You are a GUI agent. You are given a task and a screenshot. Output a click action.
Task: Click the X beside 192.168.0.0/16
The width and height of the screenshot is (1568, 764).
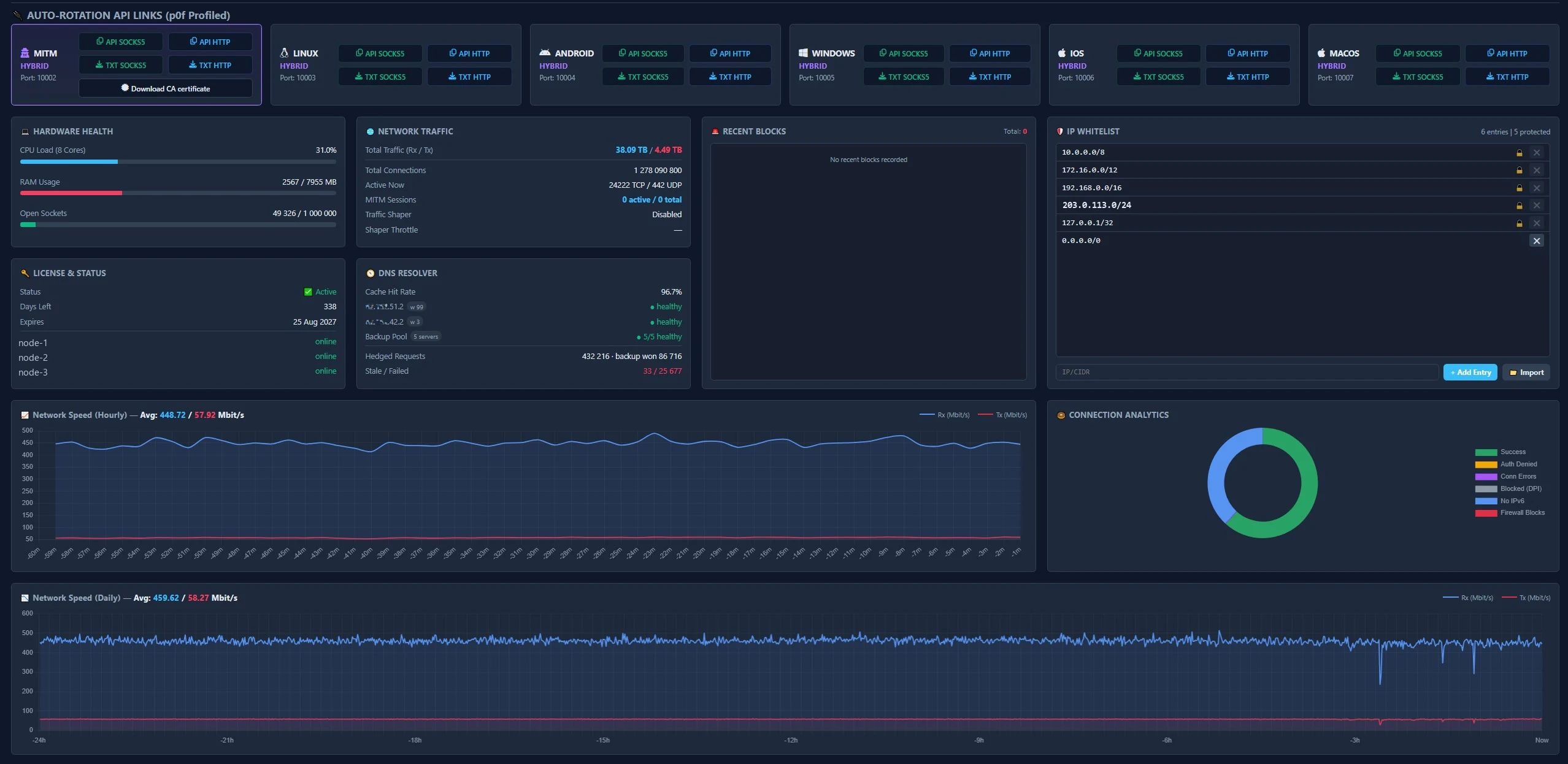point(1536,188)
